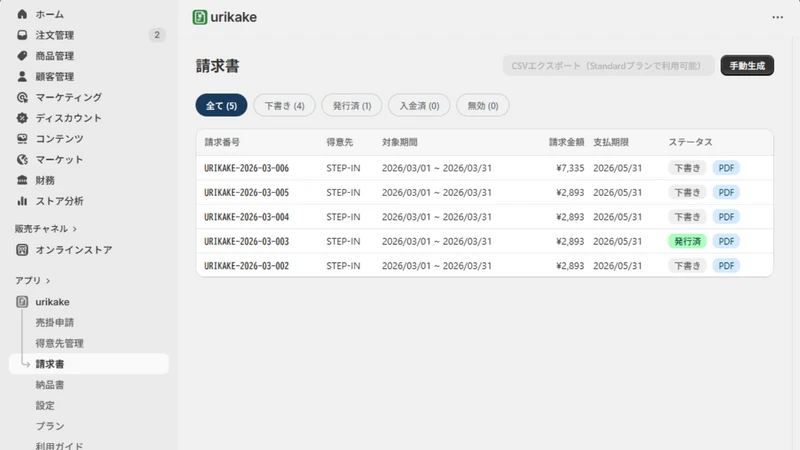Viewport: 800px width, 450px height.
Task: Open the three-dot more options menu
Action: [777, 17]
